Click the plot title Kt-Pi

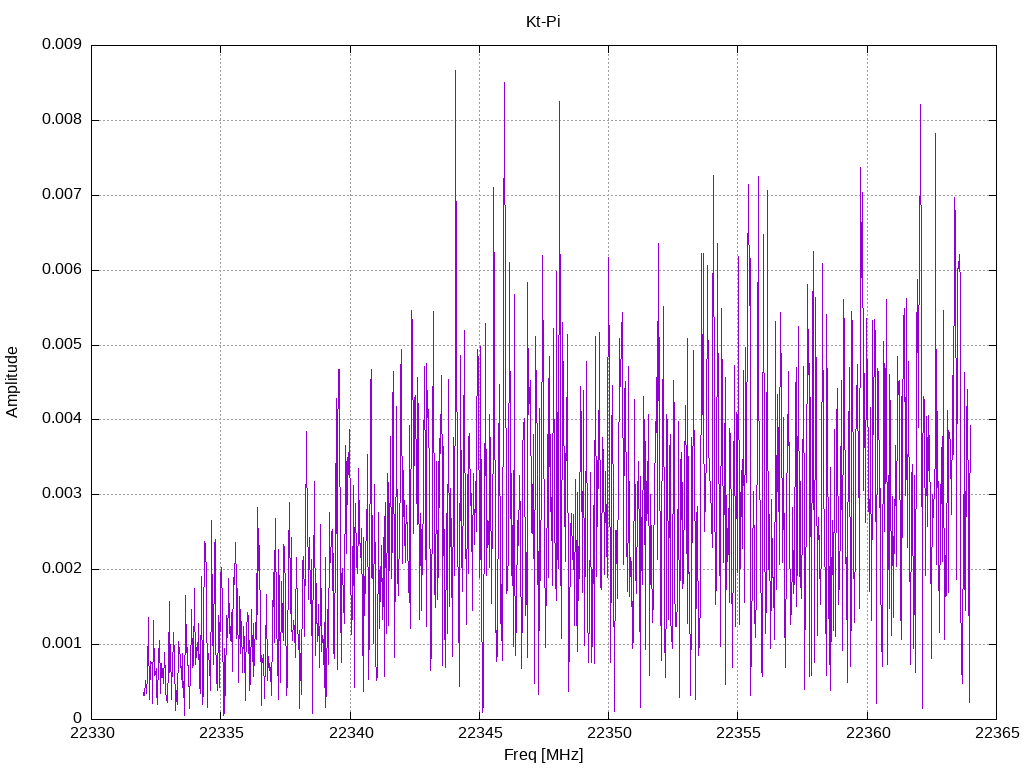pyautogui.click(x=543, y=22)
